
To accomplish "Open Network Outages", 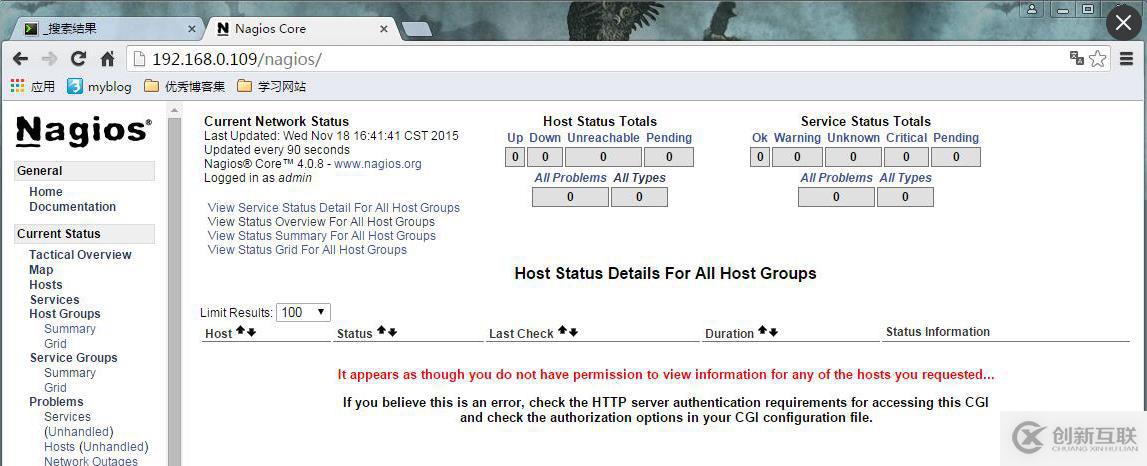I will [x=91, y=461].
